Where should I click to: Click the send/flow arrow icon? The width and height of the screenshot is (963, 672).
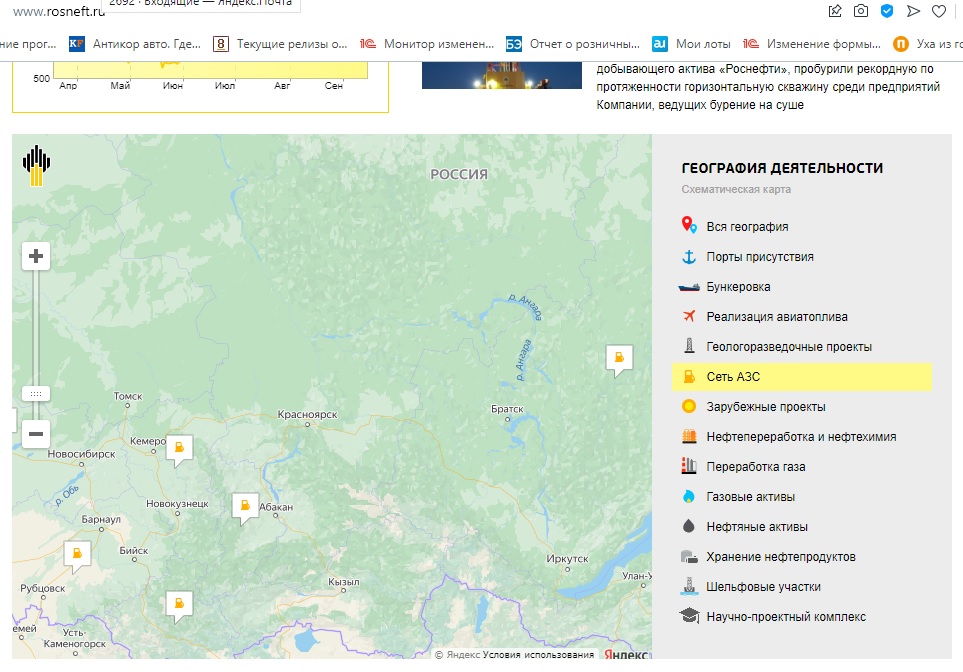[x=913, y=11]
